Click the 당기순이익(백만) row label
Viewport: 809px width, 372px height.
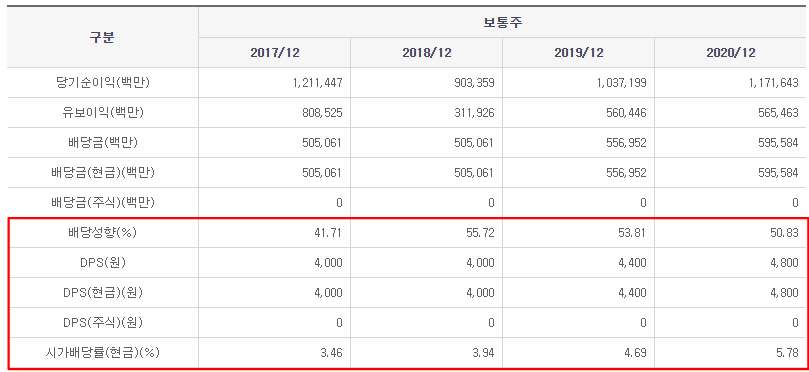(x=103, y=83)
